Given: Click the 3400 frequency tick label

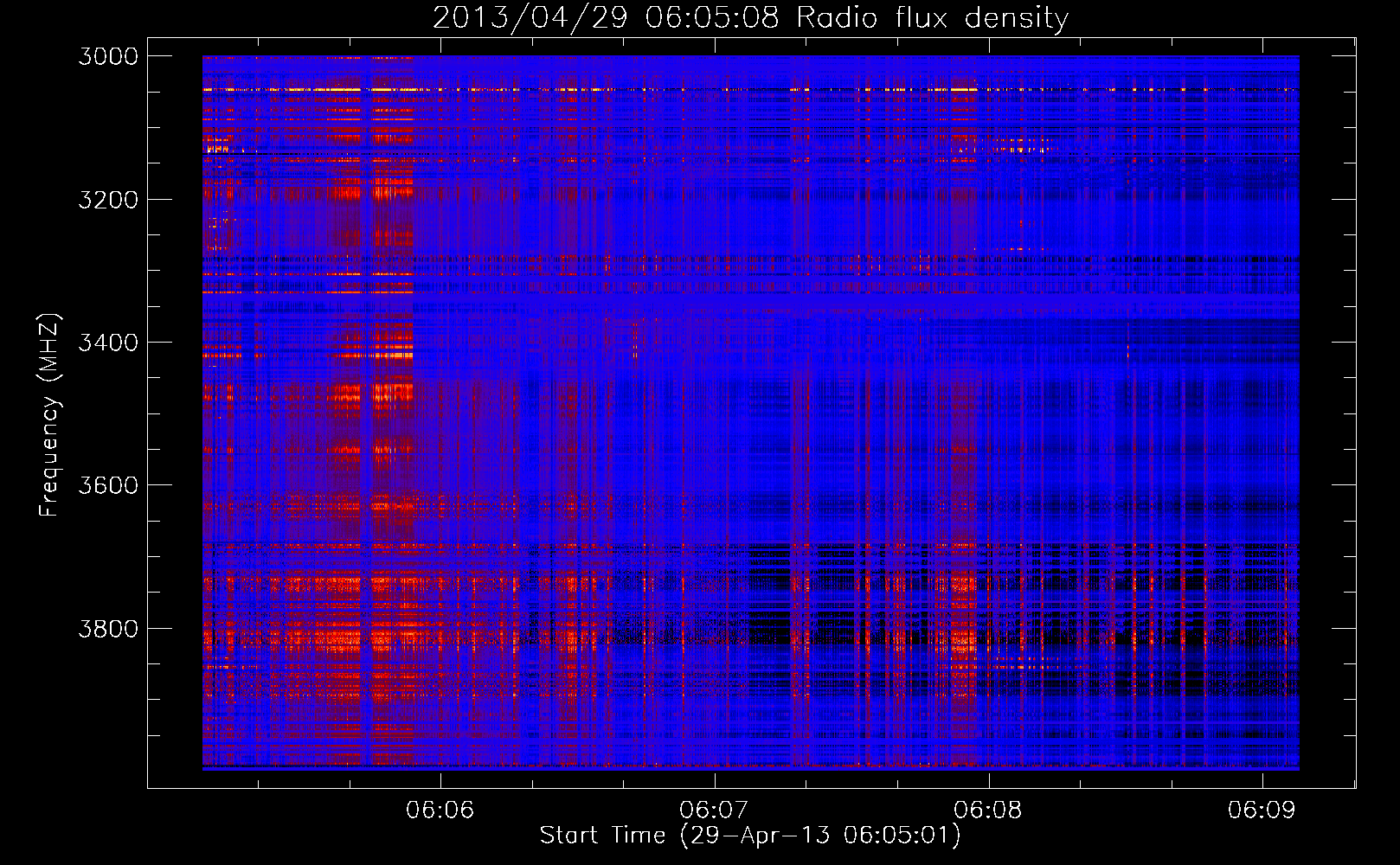Looking at the screenshot, I should point(108,343).
